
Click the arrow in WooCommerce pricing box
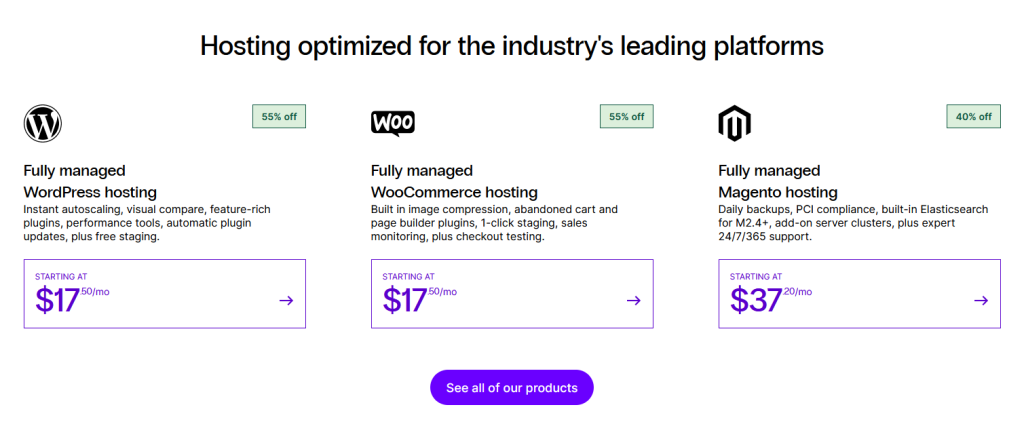(633, 300)
